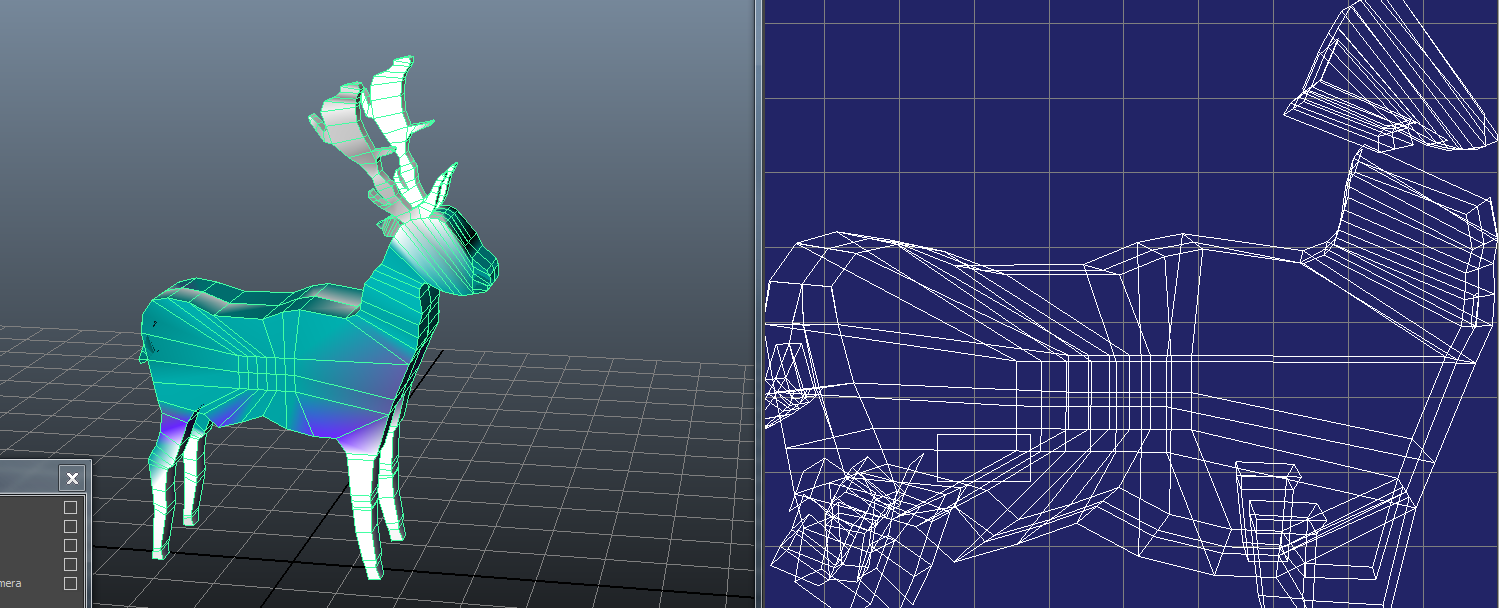This screenshot has height=608, width=1499.
Task: Click the floating panel's title bar
Action: tap(28, 479)
